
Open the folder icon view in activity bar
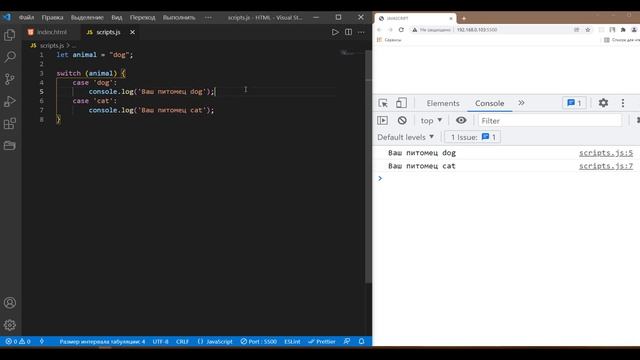10,145
